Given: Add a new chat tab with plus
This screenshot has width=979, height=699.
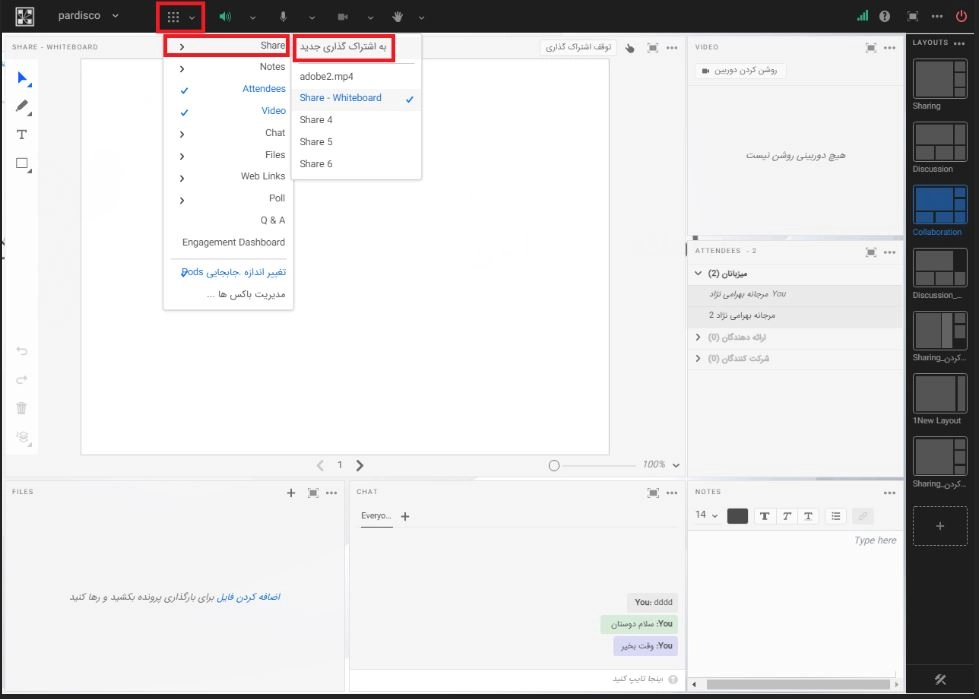Looking at the screenshot, I should 405,516.
